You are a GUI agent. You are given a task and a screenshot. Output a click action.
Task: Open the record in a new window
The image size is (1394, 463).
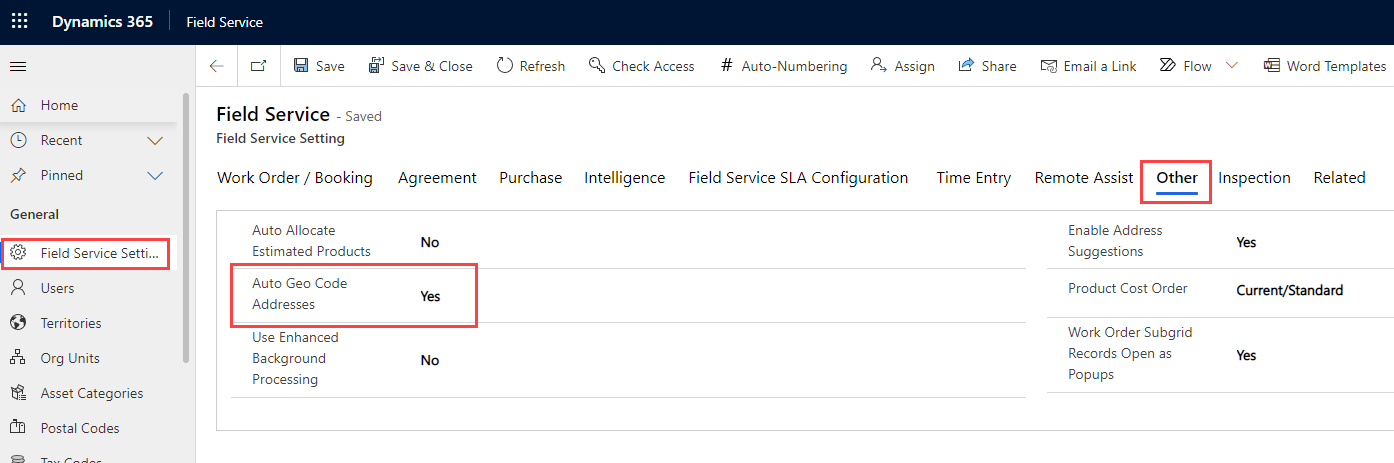(x=258, y=66)
